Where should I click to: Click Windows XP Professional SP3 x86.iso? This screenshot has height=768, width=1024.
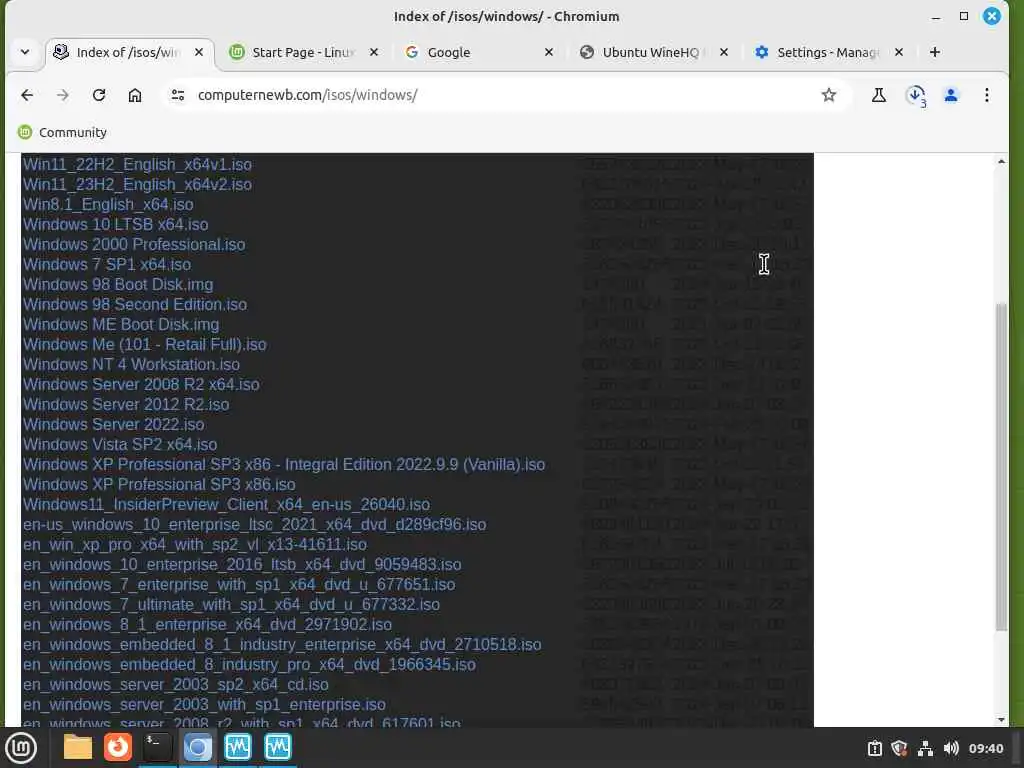[159, 485]
